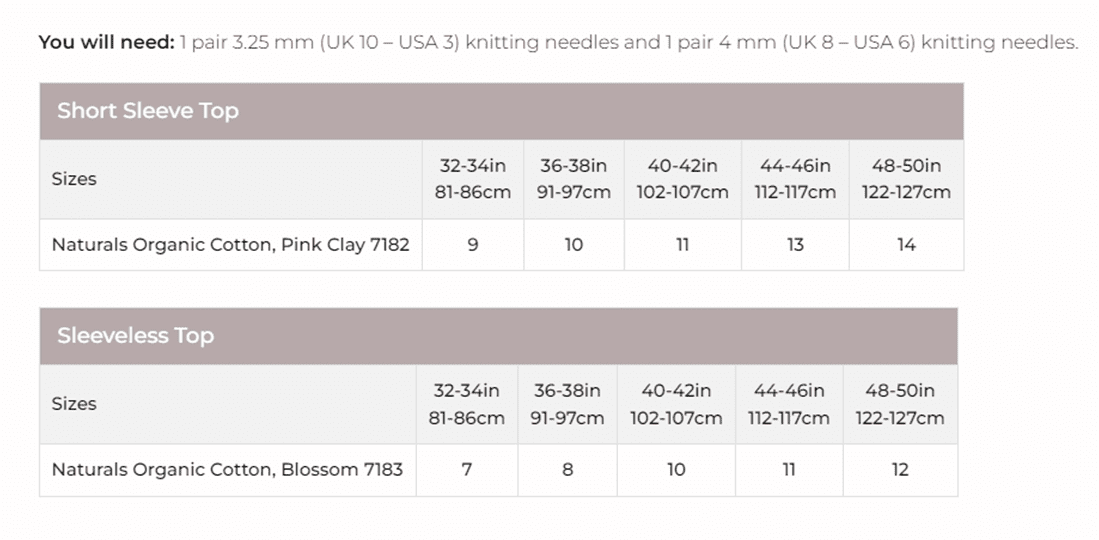The width and height of the screenshot is (1099, 540).
Task: Click the Short Sleeve Top table header
Action: coord(148,111)
